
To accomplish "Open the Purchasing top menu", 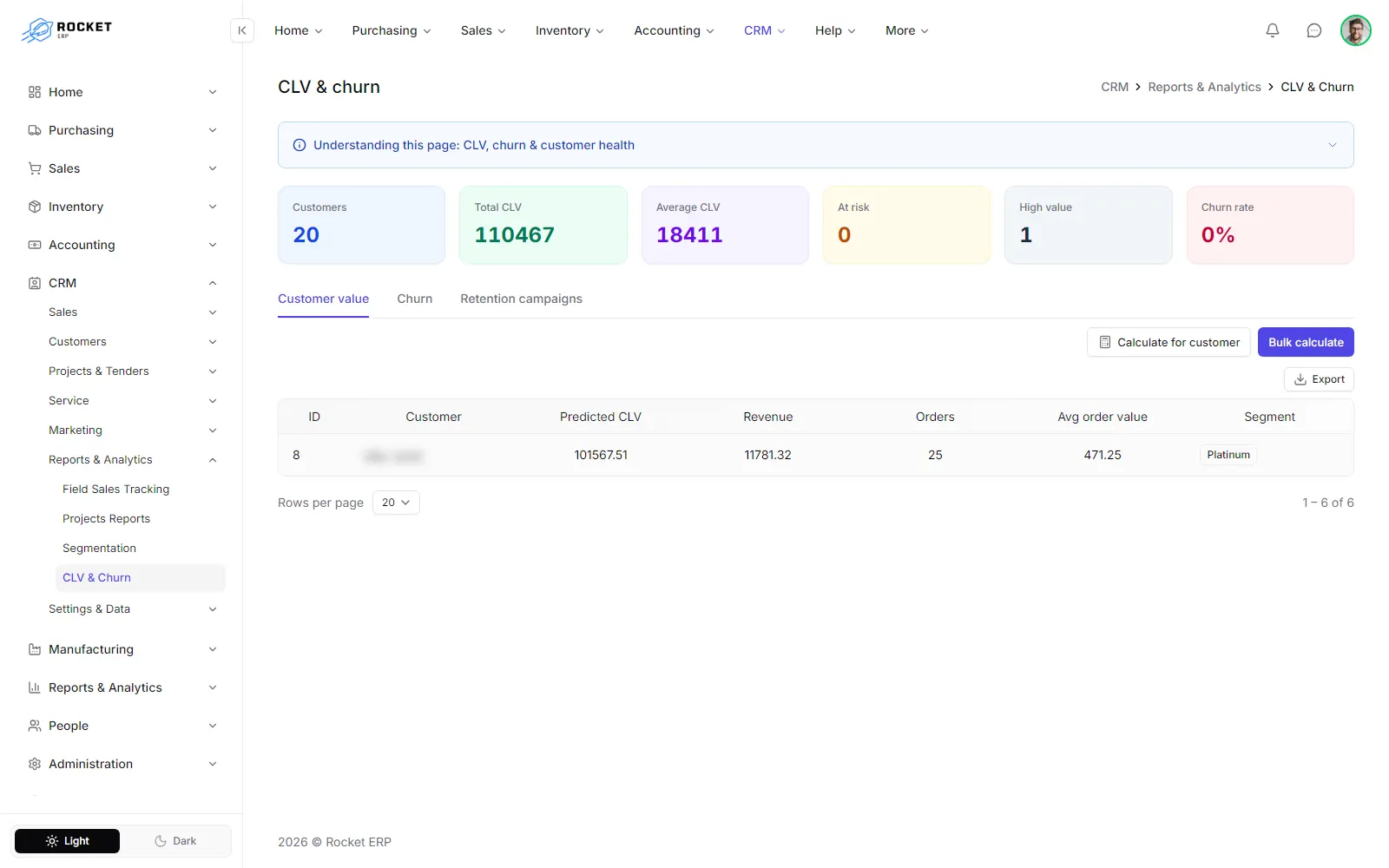I will 392,30.
